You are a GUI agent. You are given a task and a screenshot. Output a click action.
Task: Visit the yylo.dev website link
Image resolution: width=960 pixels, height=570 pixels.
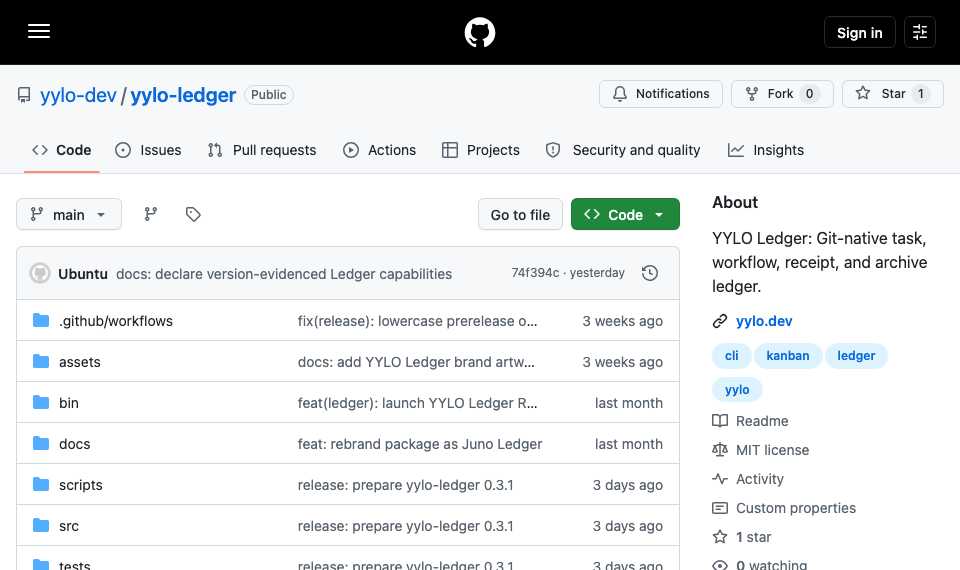[763, 321]
